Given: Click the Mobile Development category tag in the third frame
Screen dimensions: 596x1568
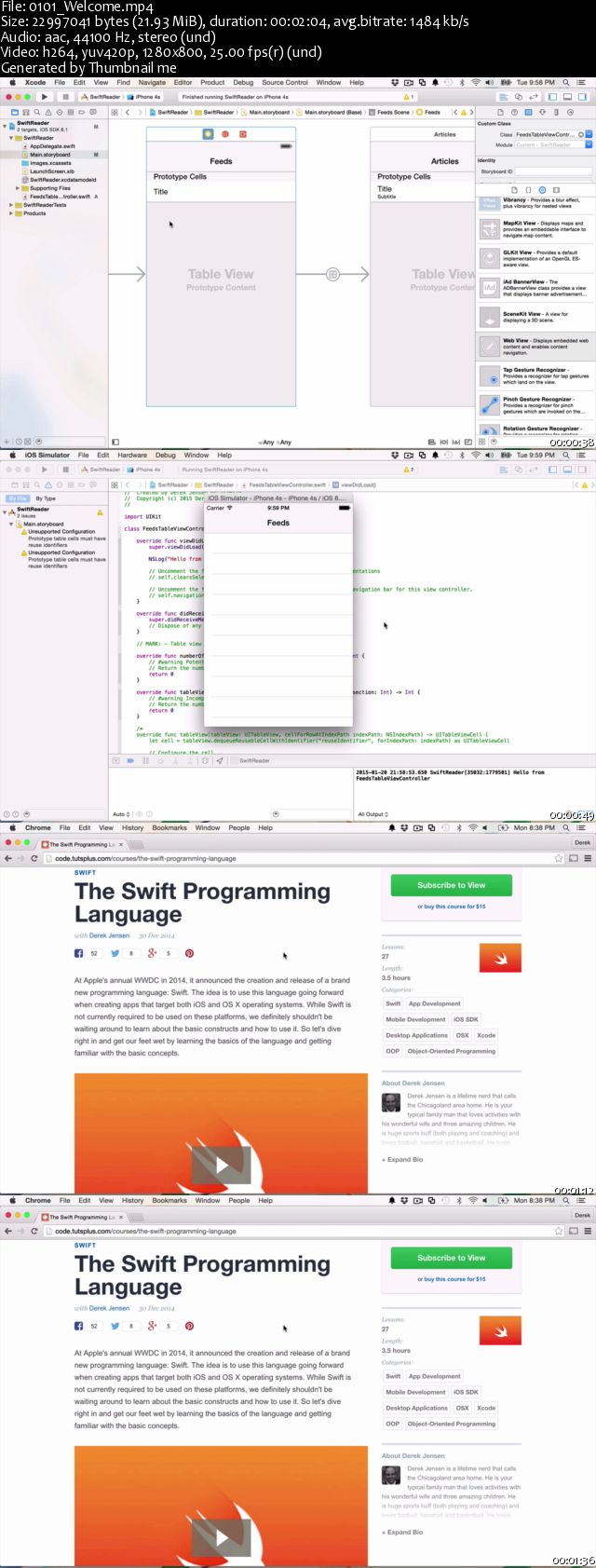Looking at the screenshot, I should [415, 1019].
